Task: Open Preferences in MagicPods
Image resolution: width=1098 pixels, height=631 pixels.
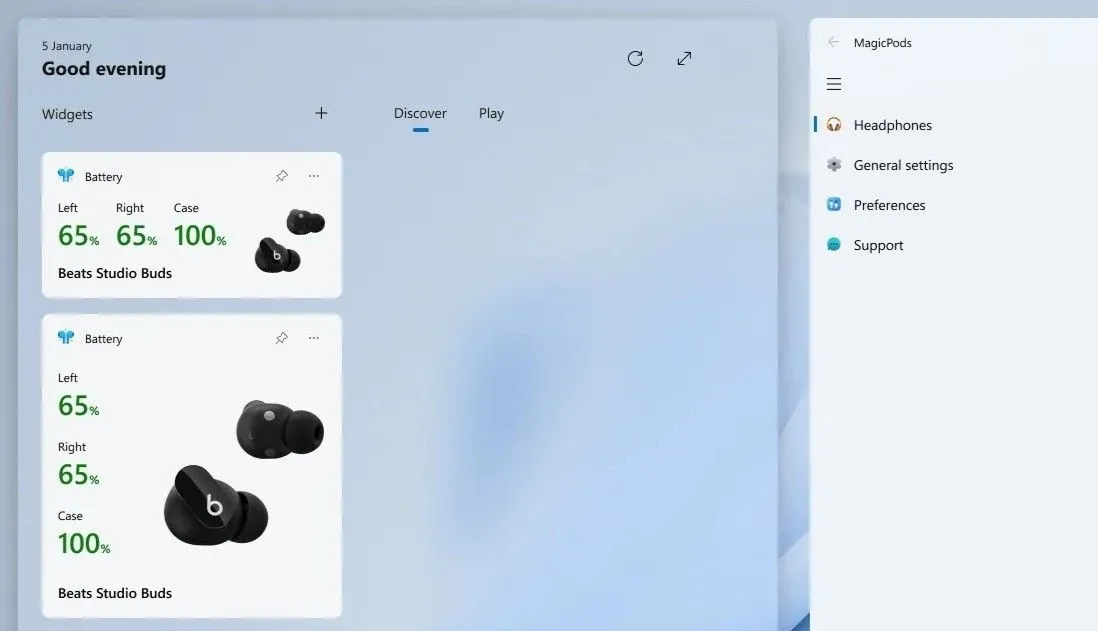Action: 889,205
